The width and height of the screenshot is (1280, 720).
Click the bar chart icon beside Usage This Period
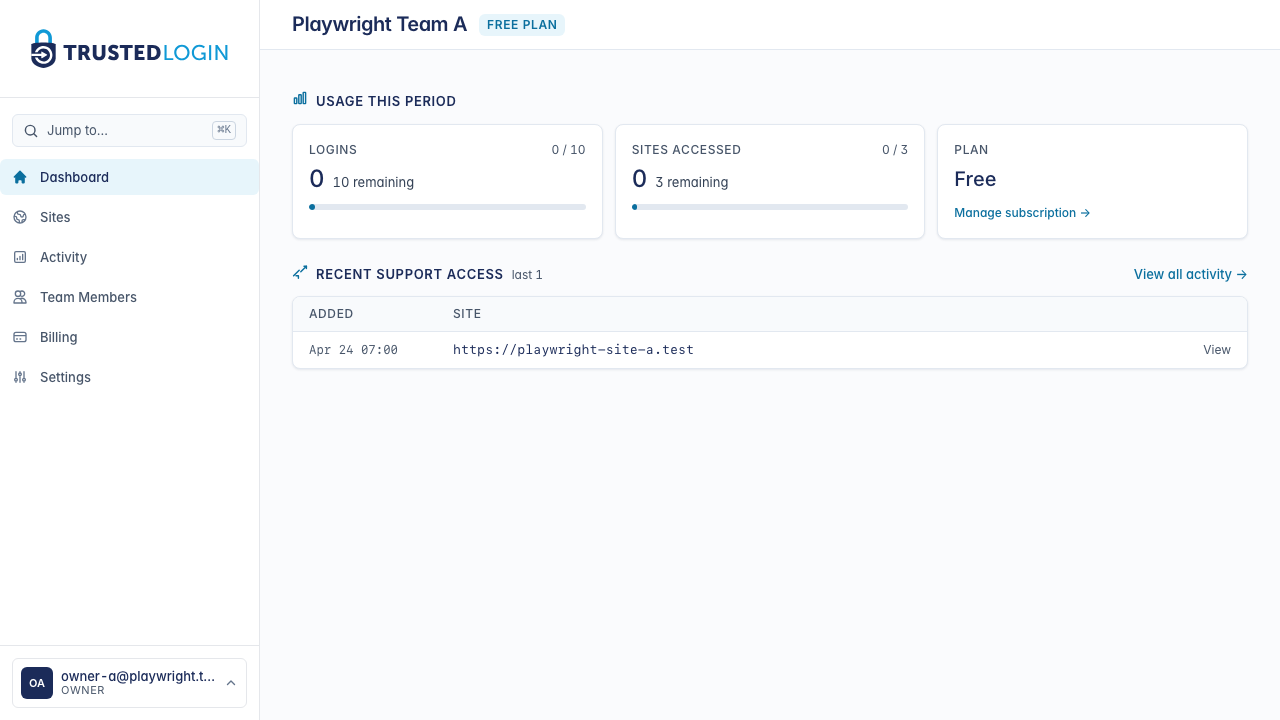point(299,99)
